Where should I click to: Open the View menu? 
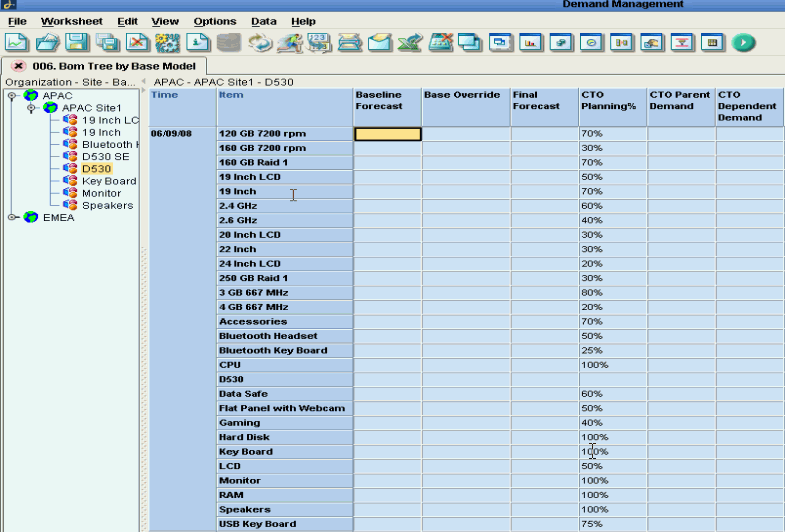click(x=165, y=22)
